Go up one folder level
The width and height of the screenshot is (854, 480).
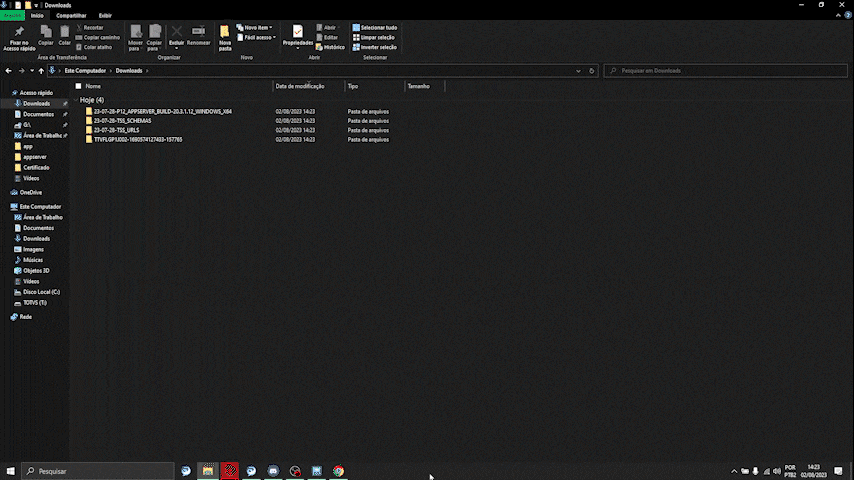41,70
